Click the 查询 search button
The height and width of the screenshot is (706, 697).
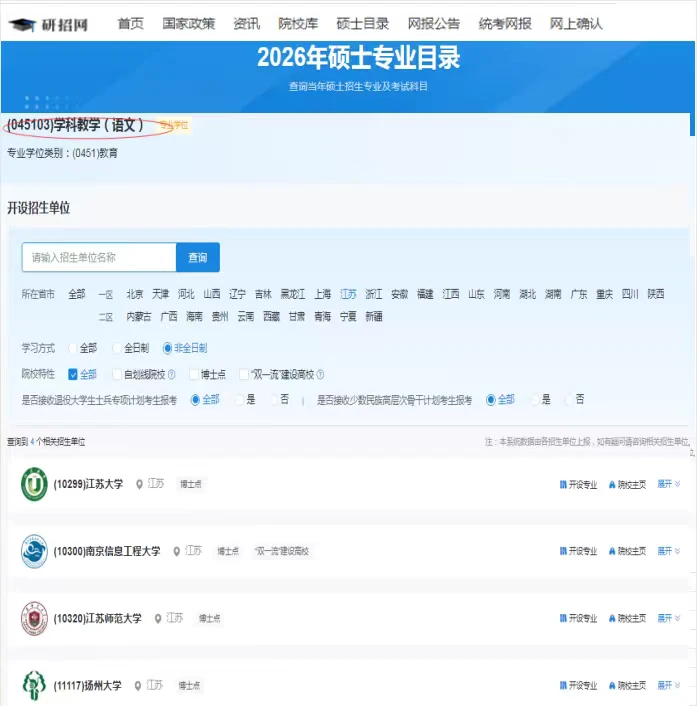point(198,258)
